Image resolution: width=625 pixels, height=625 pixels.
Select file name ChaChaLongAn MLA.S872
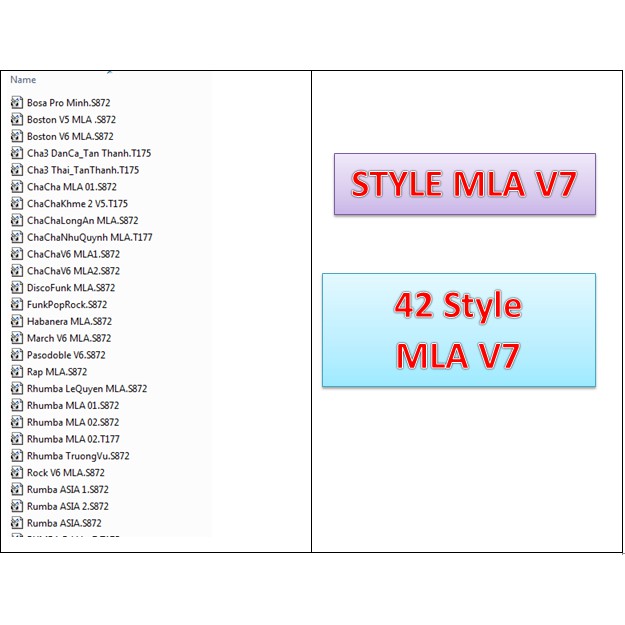(83, 220)
